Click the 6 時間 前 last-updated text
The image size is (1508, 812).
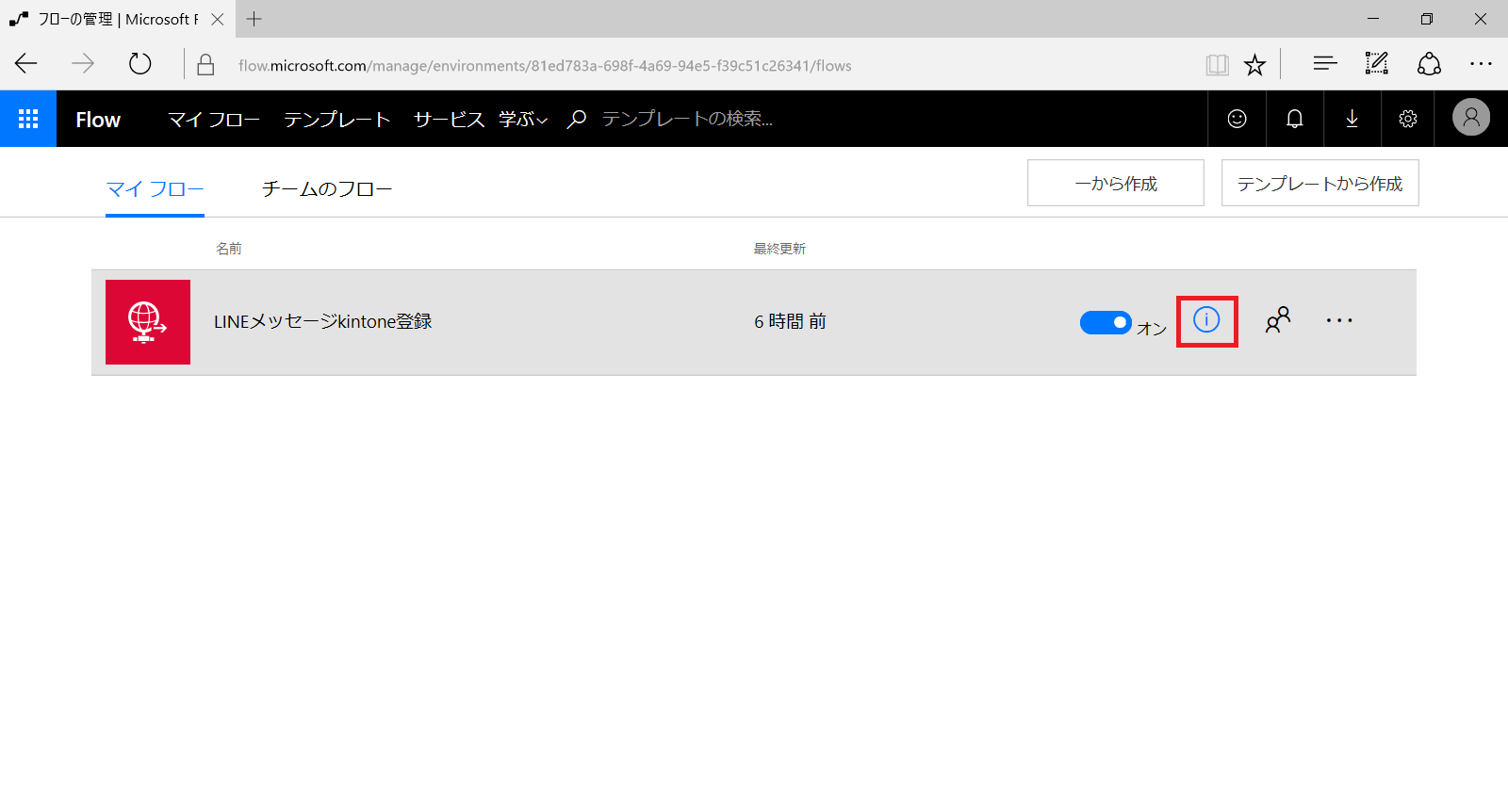point(790,322)
